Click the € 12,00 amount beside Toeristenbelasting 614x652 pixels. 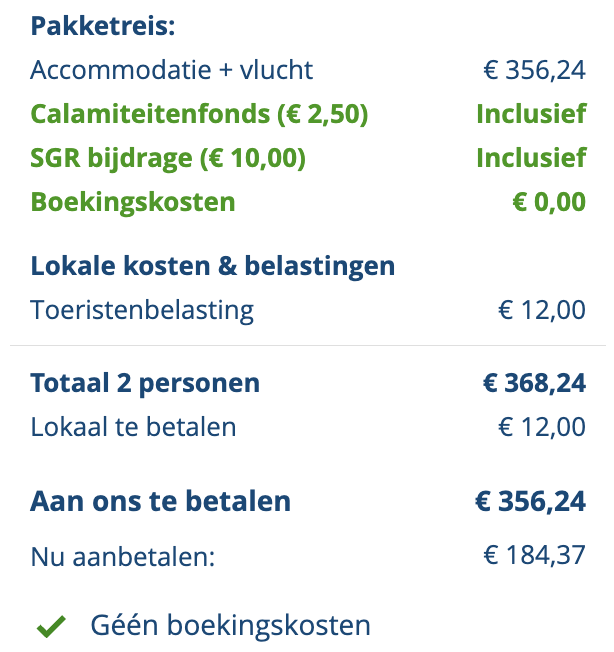pos(542,310)
